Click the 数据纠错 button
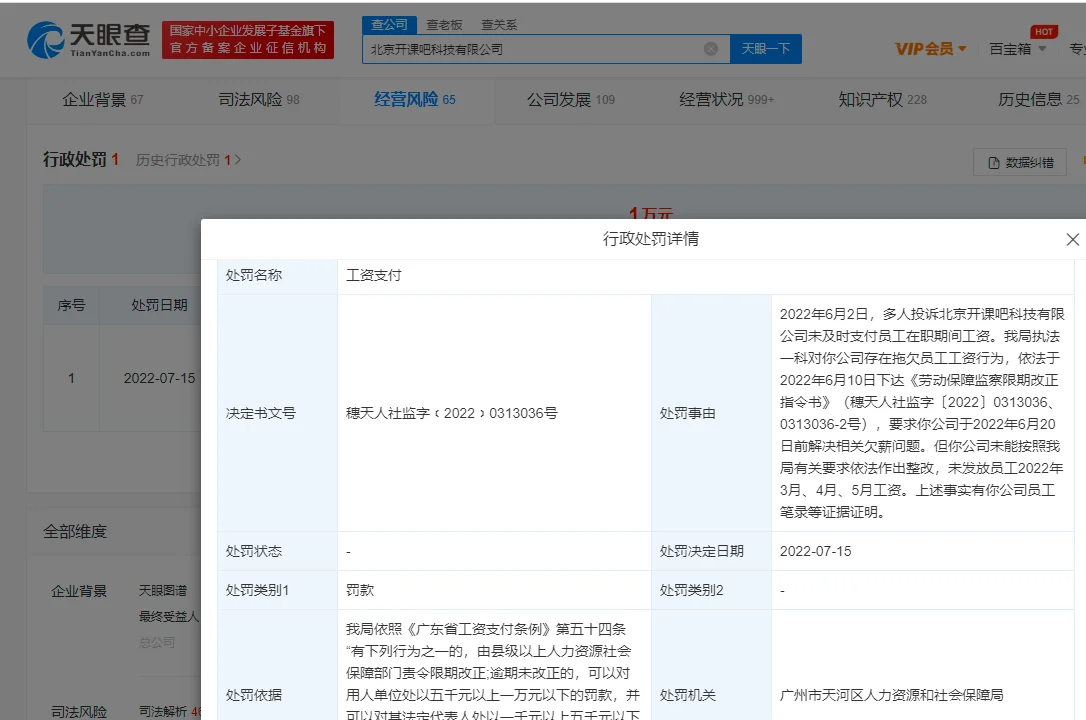The image size is (1086, 720). (x=1020, y=163)
